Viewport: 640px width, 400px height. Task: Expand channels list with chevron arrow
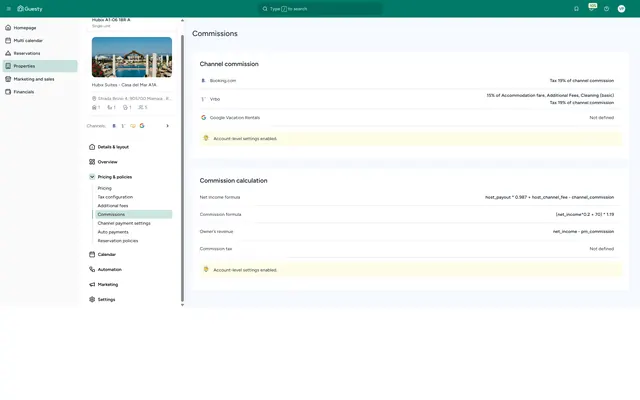[x=167, y=126]
